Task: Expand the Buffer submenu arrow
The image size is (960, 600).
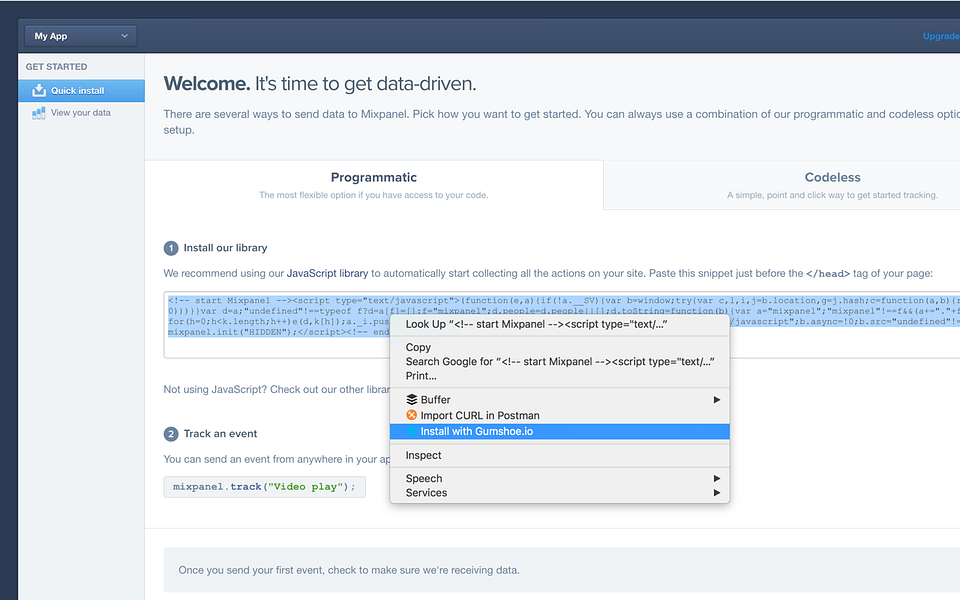Action: (716, 399)
